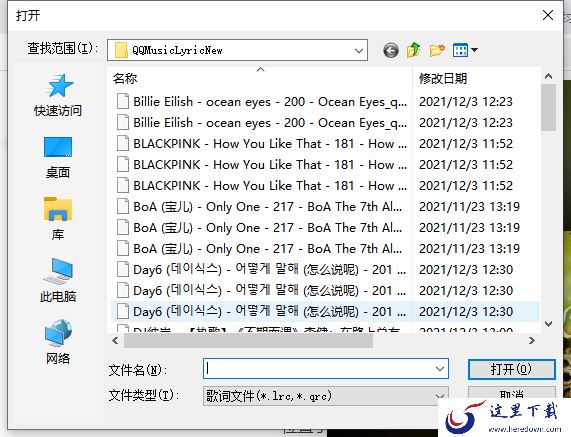Go up one folder level
The height and width of the screenshot is (437, 571).
click(x=413, y=50)
